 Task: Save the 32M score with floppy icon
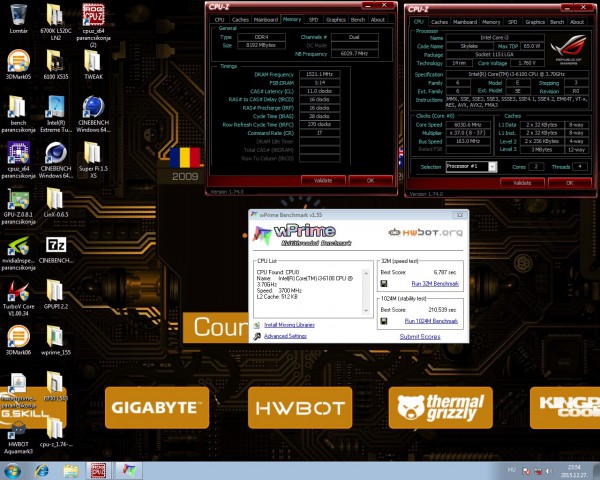click(384, 284)
